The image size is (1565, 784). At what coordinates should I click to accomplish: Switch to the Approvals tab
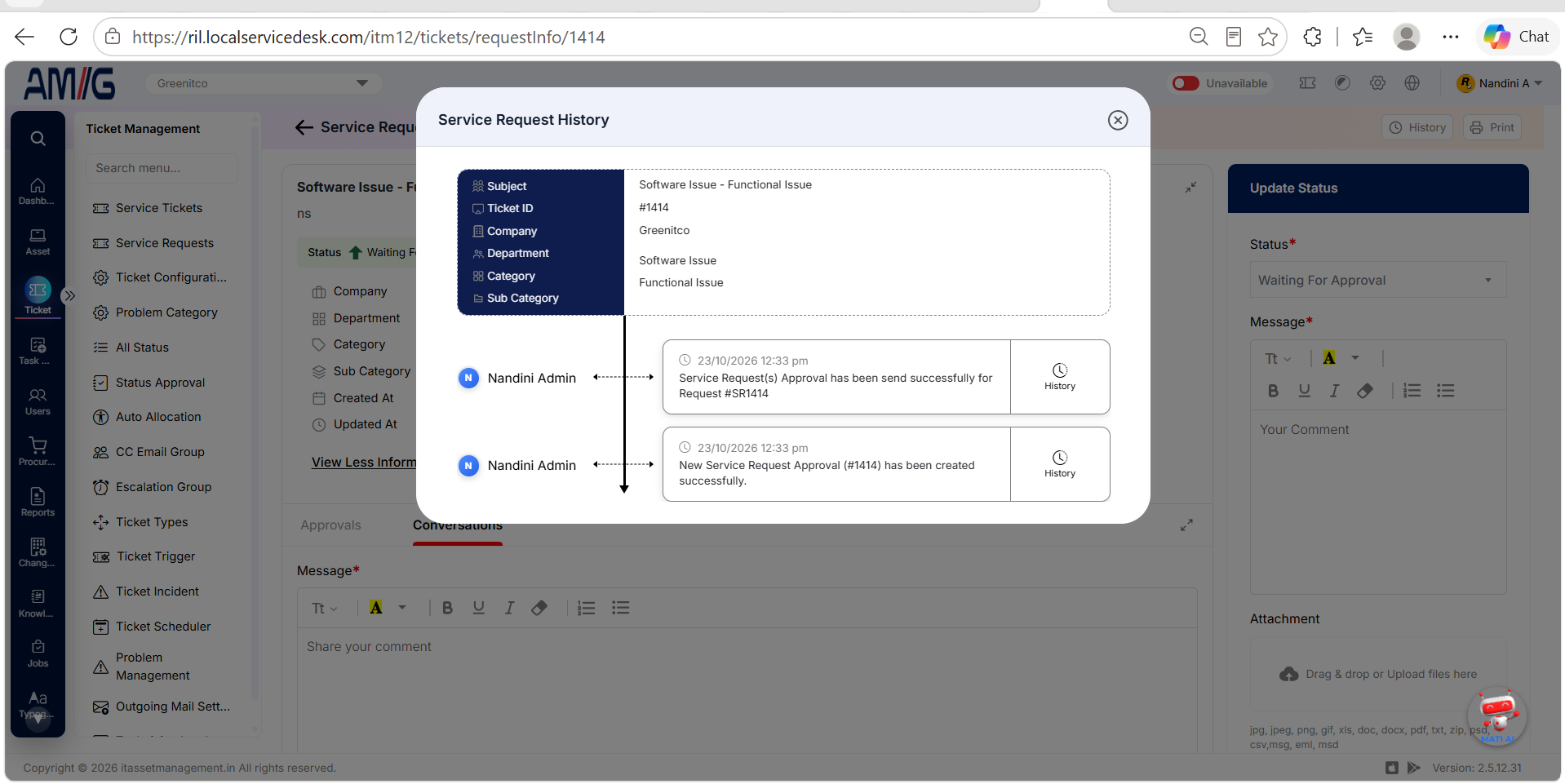(330, 525)
